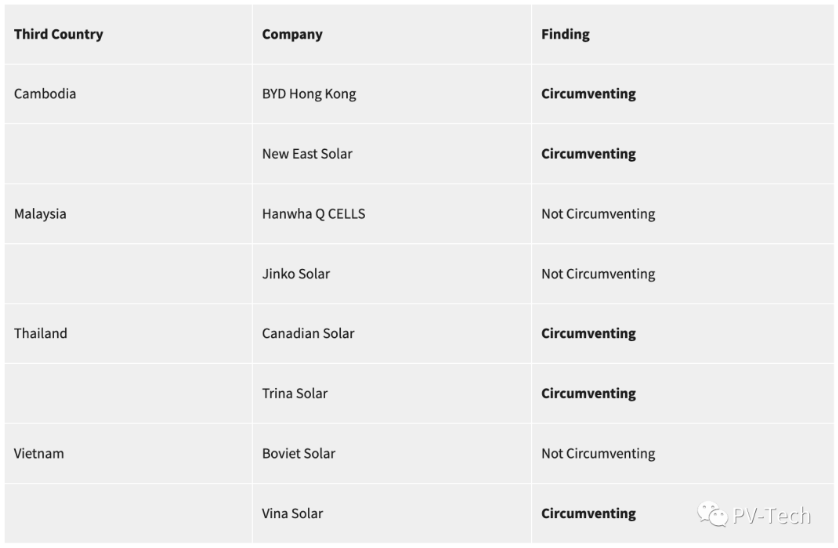Click the finding for BYD Hong Kong
Screen dimensions: 838x548
point(588,94)
